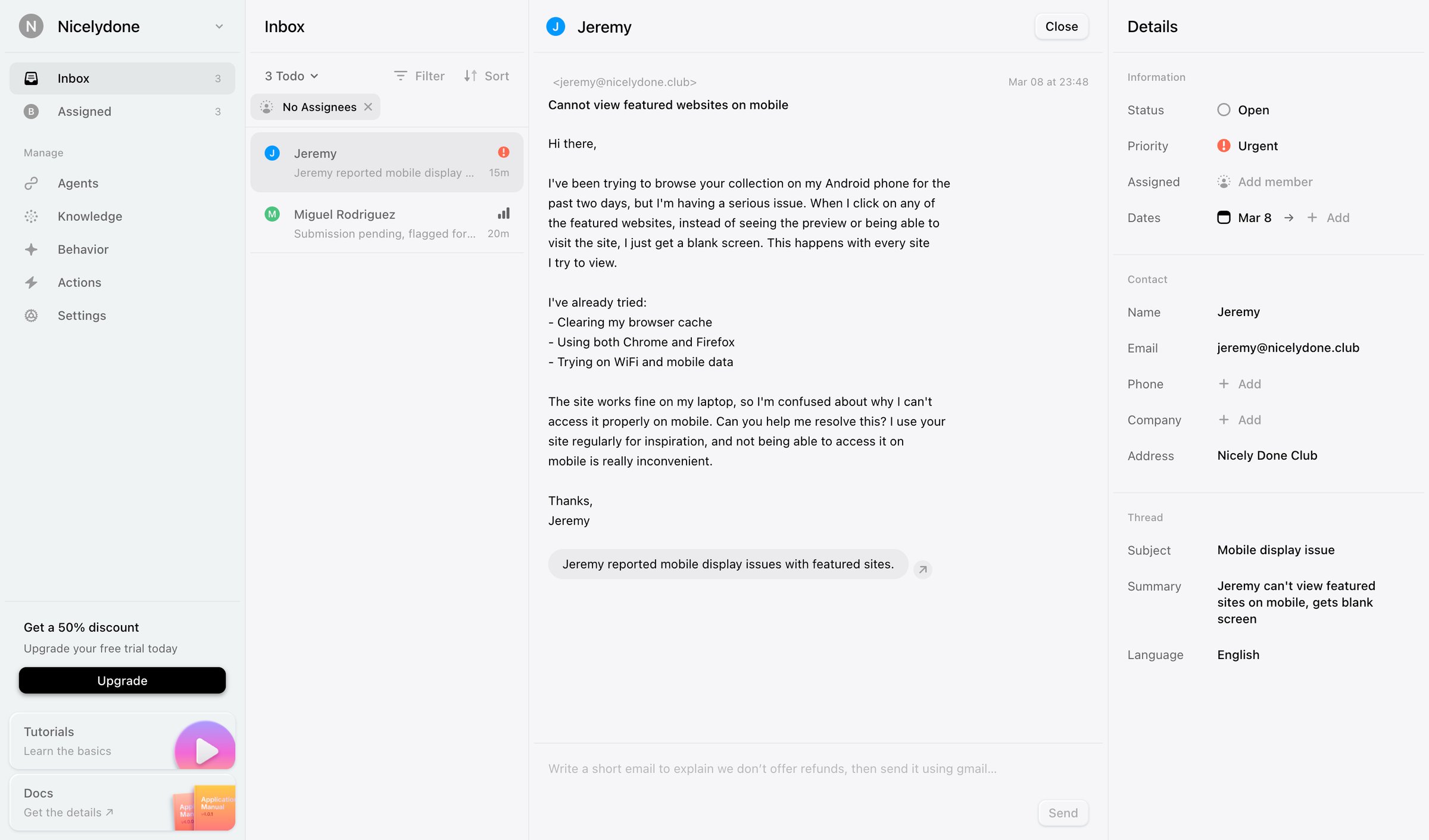Click the Add member person icon
Viewport: 1429px width, 840px height.
pyautogui.click(x=1224, y=182)
